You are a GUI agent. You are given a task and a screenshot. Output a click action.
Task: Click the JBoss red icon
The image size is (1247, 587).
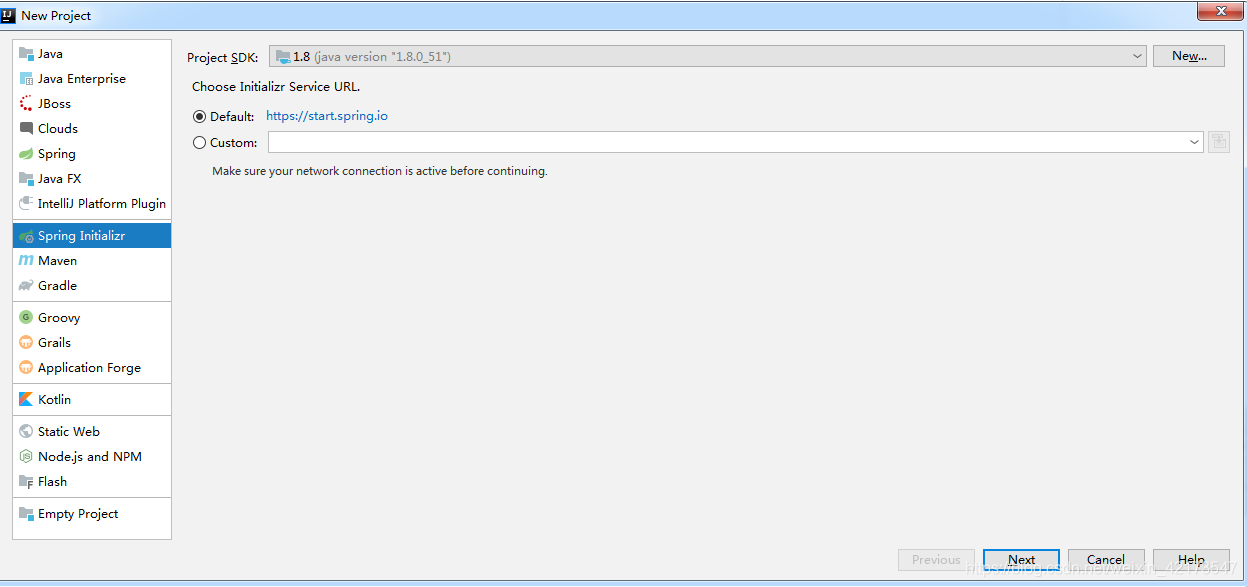pos(26,104)
